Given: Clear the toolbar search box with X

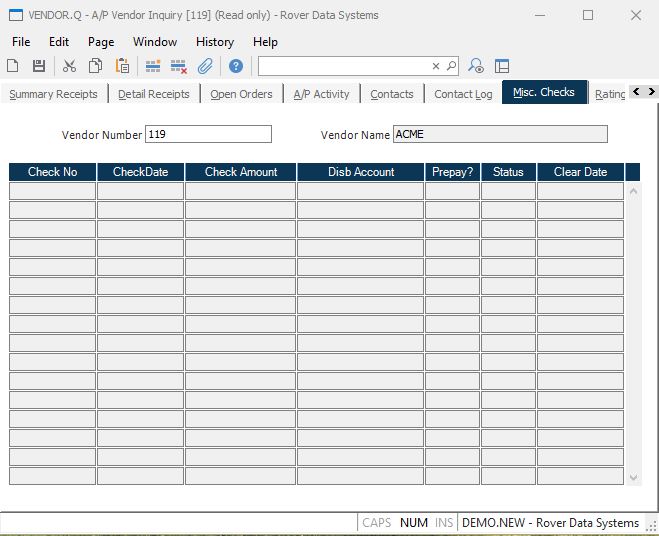Looking at the screenshot, I should 436,66.
